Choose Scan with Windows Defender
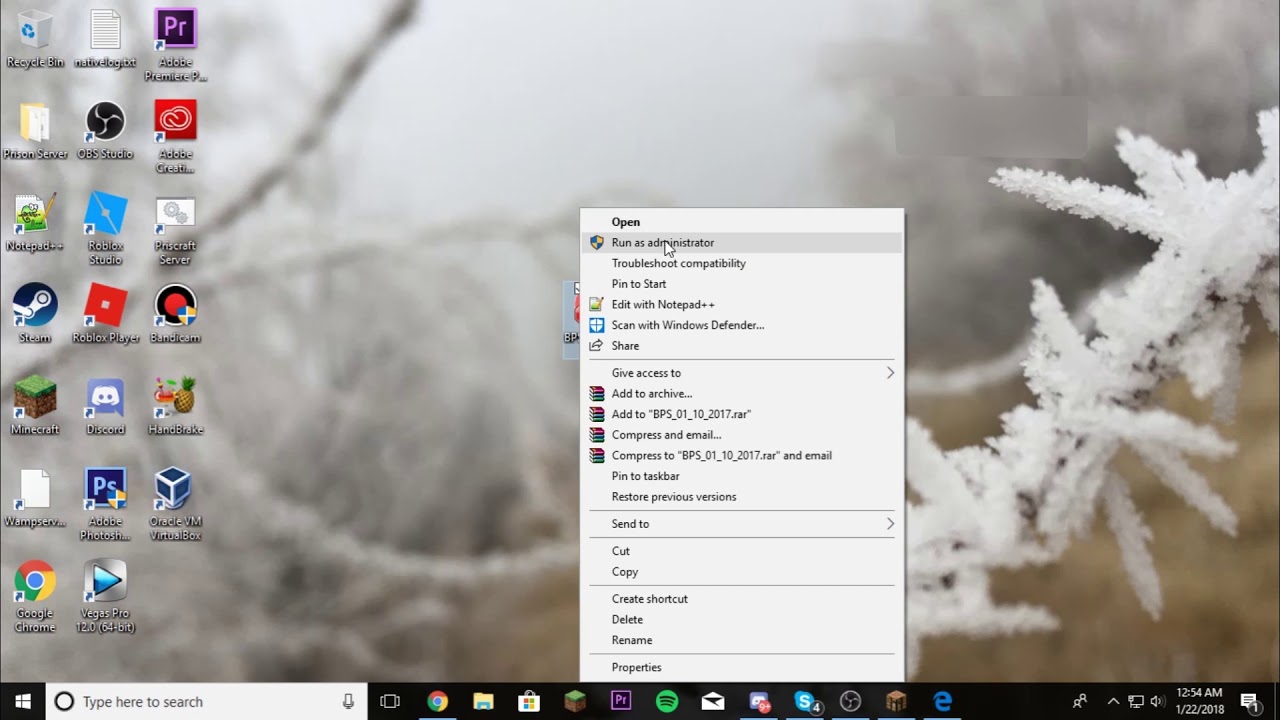 741,325
